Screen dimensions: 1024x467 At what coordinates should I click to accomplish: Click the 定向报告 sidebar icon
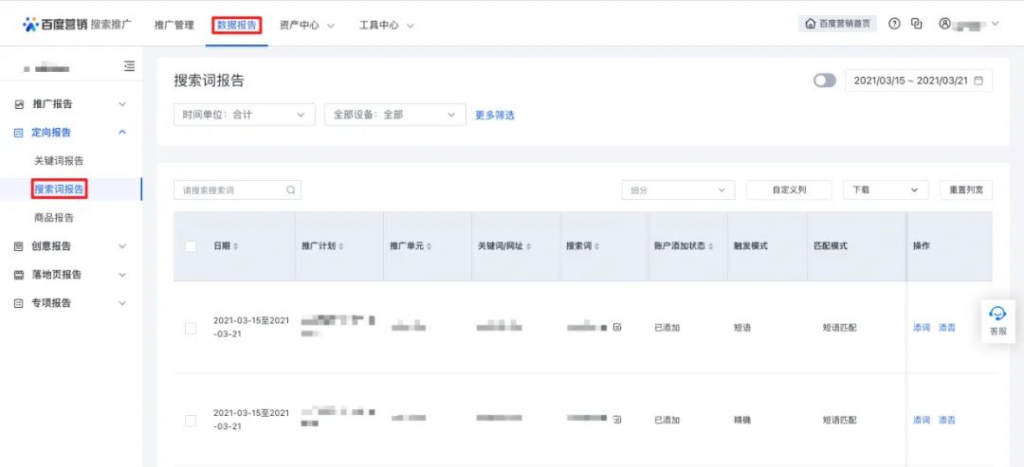tap(19, 133)
